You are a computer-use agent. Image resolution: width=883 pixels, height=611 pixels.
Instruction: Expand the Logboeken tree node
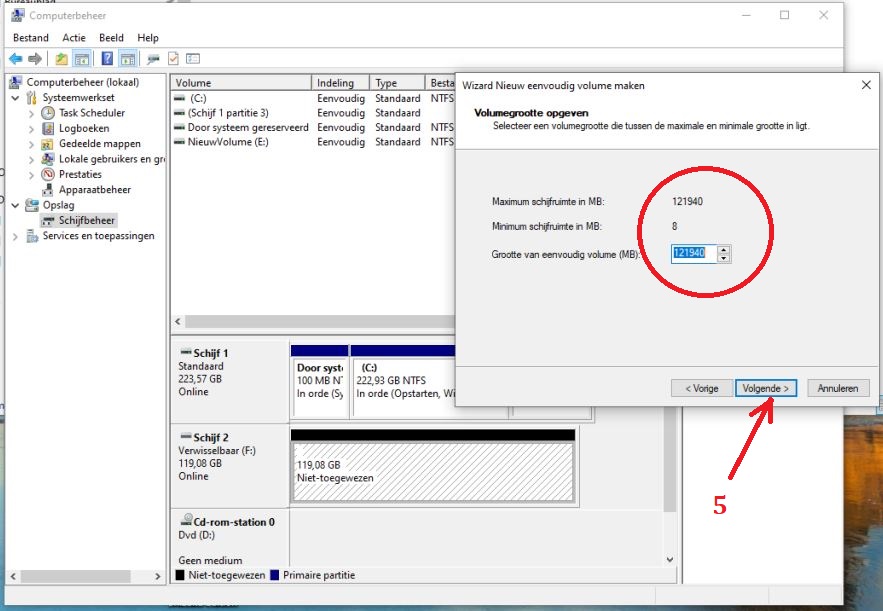click(30, 129)
